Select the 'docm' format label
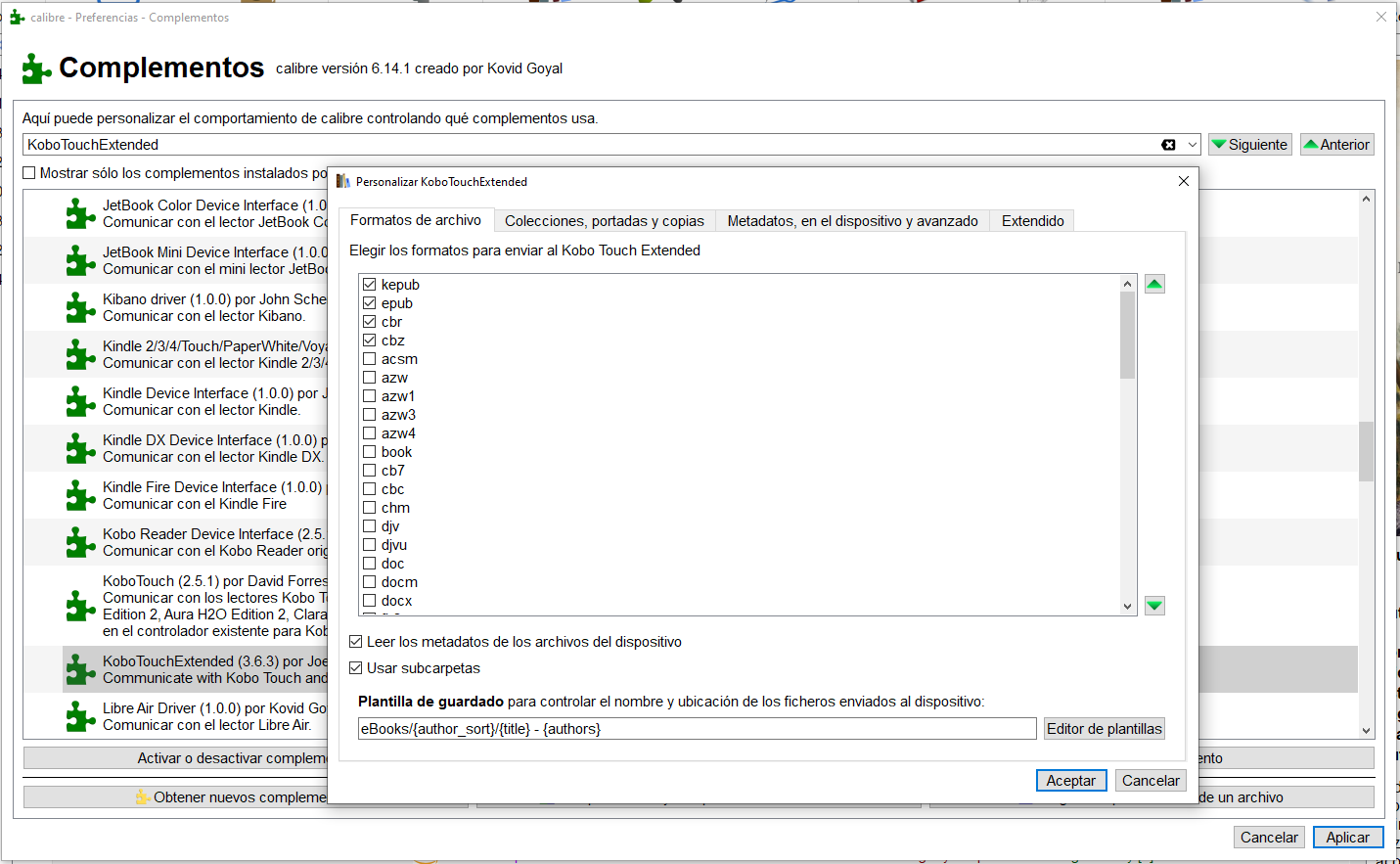 click(x=399, y=582)
